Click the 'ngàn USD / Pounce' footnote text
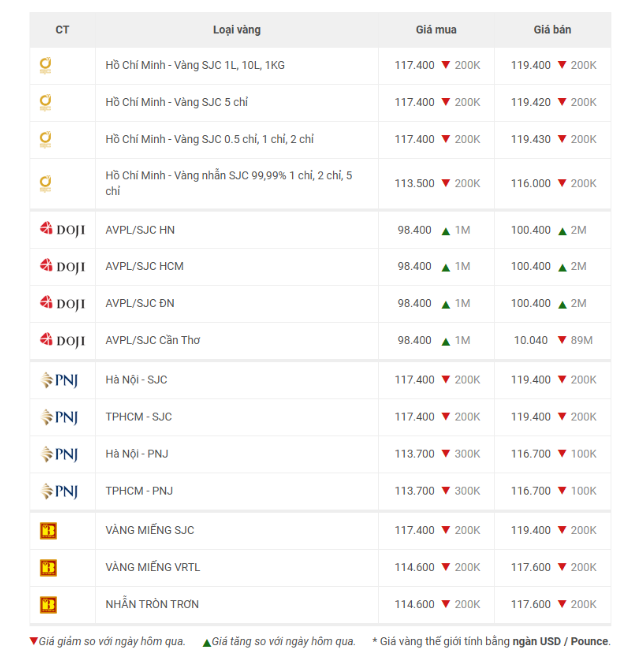 pyautogui.click(x=560, y=642)
